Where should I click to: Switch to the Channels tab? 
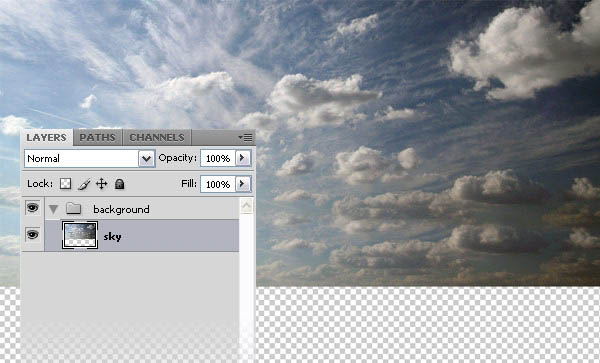point(157,137)
